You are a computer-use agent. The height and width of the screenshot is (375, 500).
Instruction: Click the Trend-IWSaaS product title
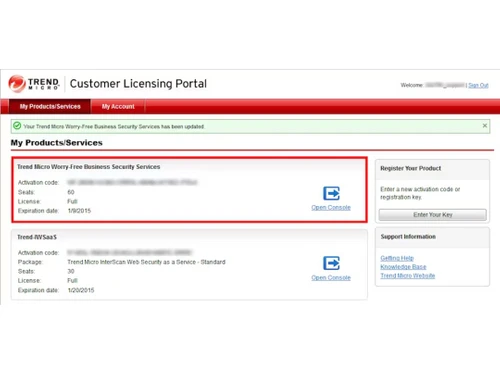pyautogui.click(x=37, y=237)
